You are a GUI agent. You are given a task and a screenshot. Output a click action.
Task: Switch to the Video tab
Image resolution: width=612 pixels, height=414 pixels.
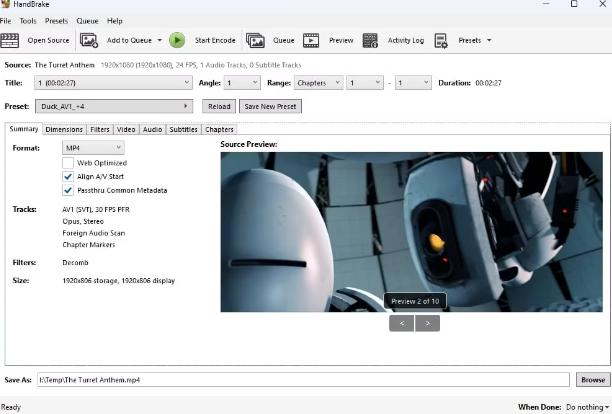[126, 130]
